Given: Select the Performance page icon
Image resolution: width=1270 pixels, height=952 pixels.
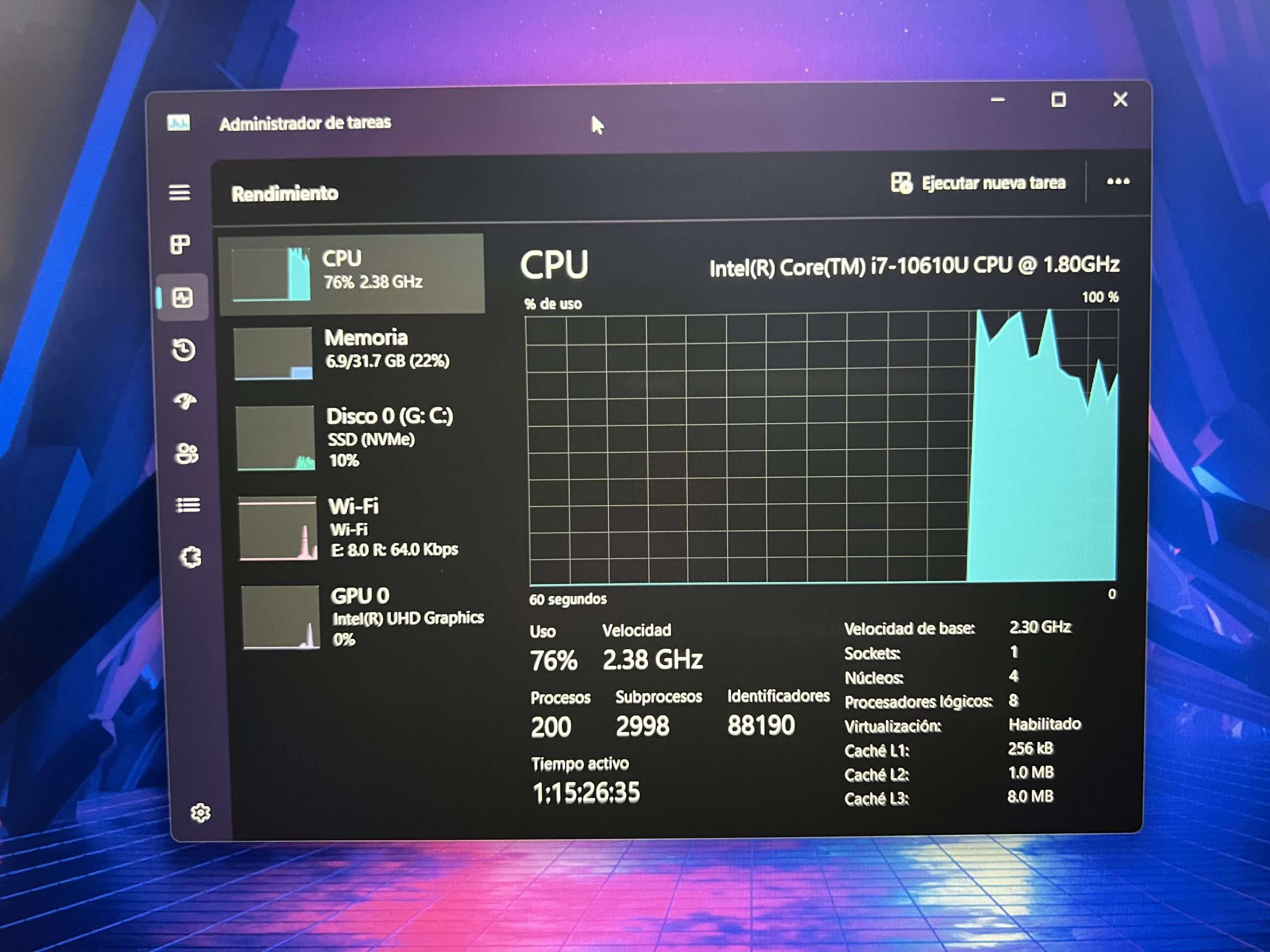Looking at the screenshot, I should pos(183,297).
